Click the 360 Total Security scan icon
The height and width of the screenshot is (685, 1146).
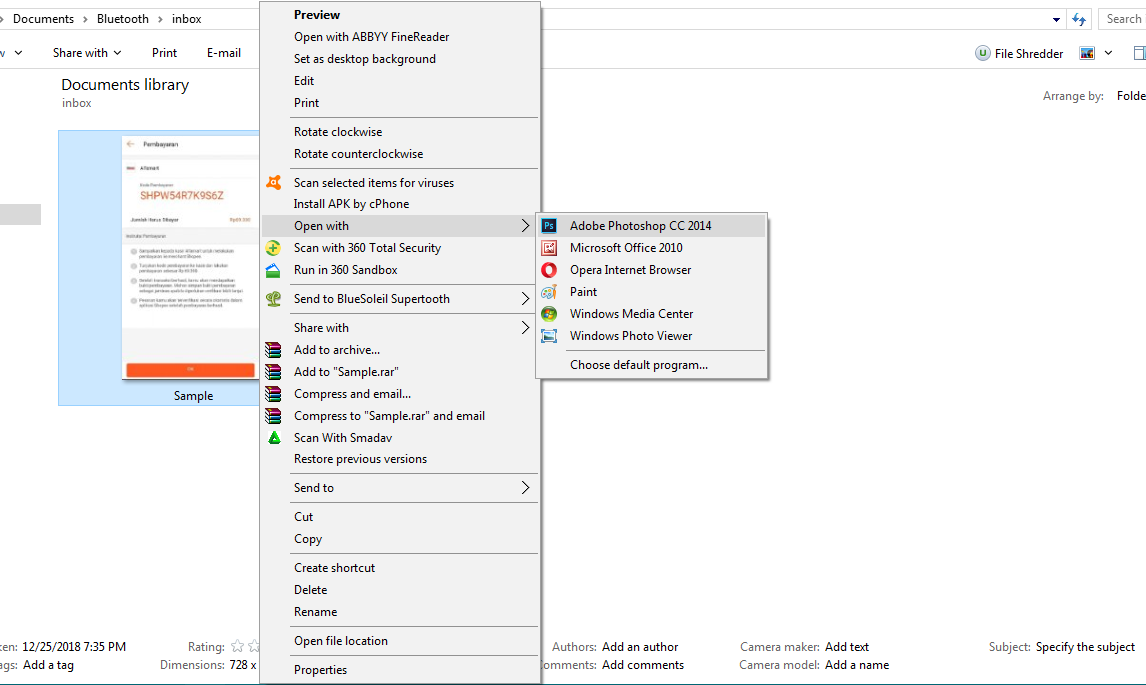click(x=273, y=248)
